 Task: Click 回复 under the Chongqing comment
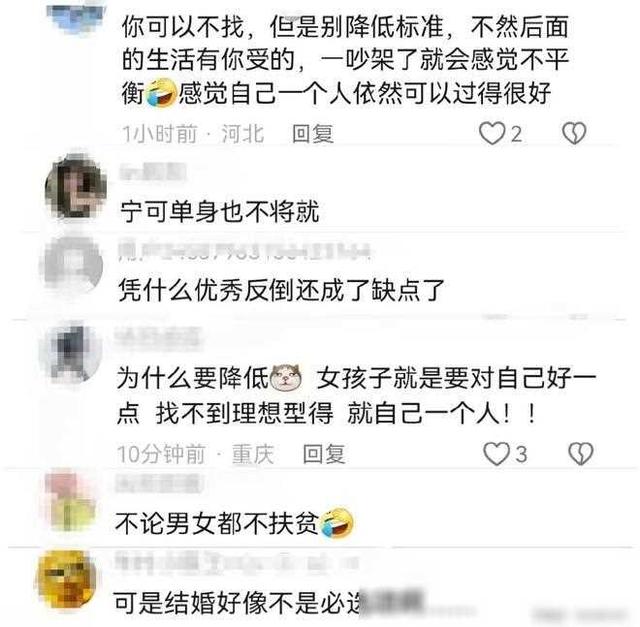(324, 454)
